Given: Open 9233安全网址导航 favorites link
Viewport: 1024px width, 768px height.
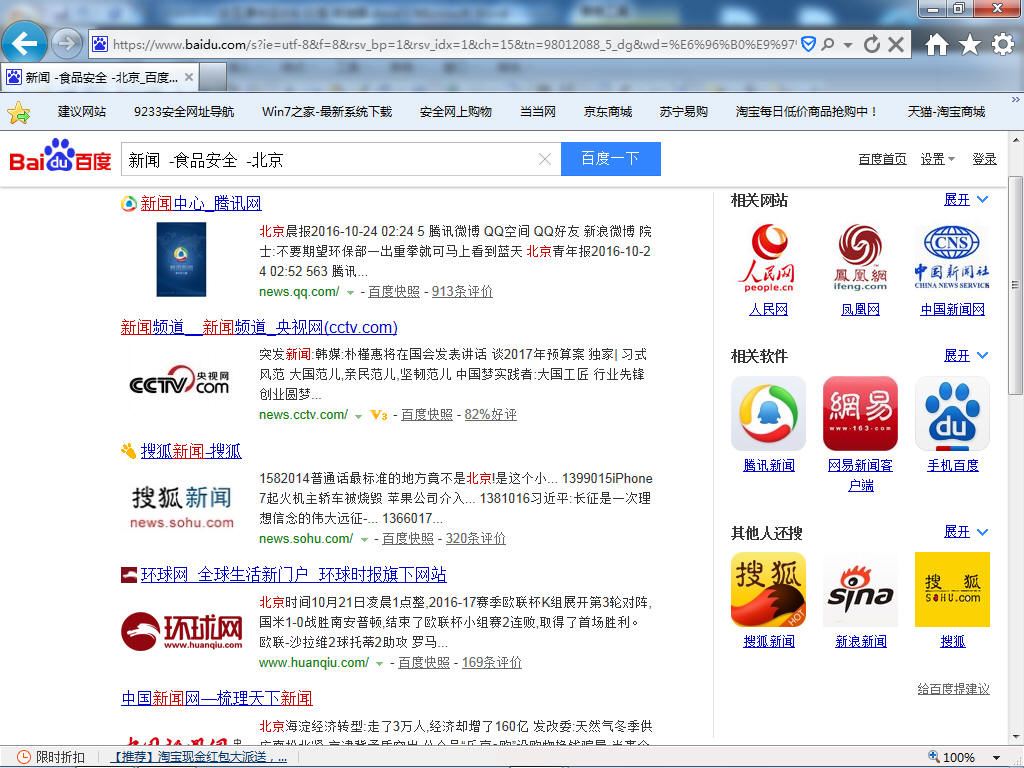Looking at the screenshot, I should pyautogui.click(x=184, y=112).
